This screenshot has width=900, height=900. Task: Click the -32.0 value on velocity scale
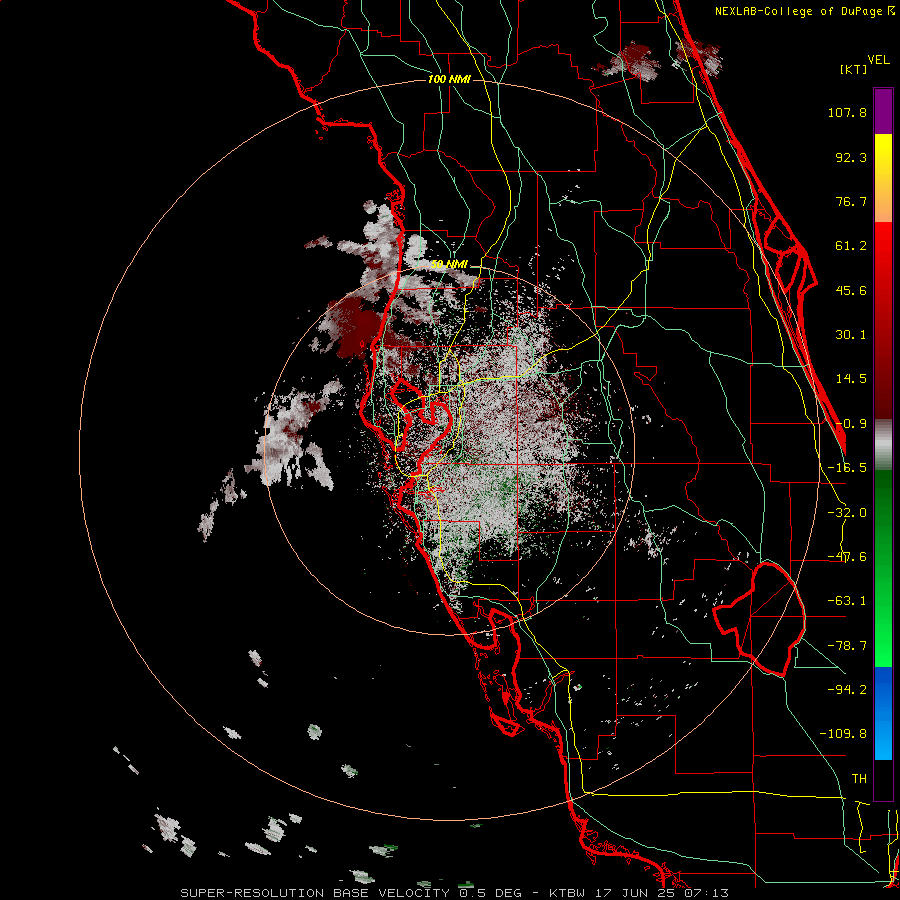tap(847, 513)
